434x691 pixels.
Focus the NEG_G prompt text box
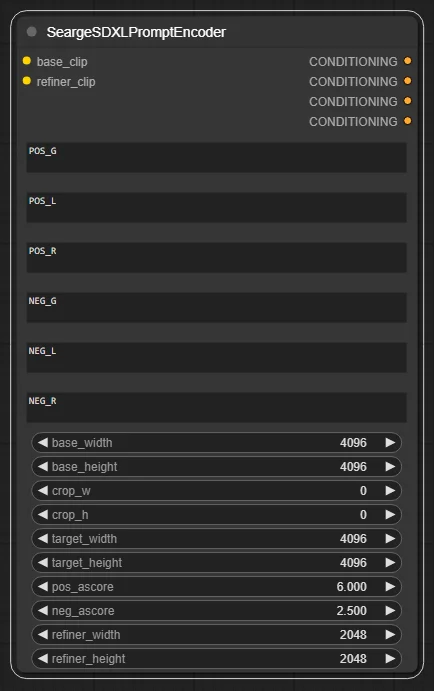pyautogui.click(x=216, y=307)
